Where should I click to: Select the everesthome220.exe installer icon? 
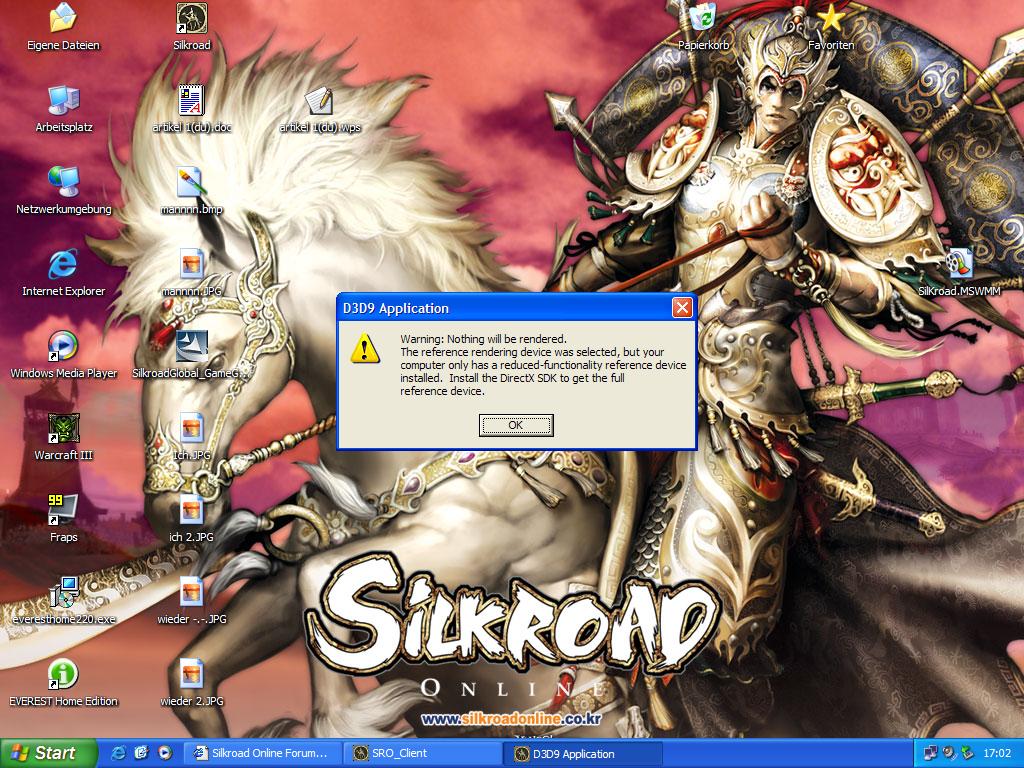[x=63, y=593]
